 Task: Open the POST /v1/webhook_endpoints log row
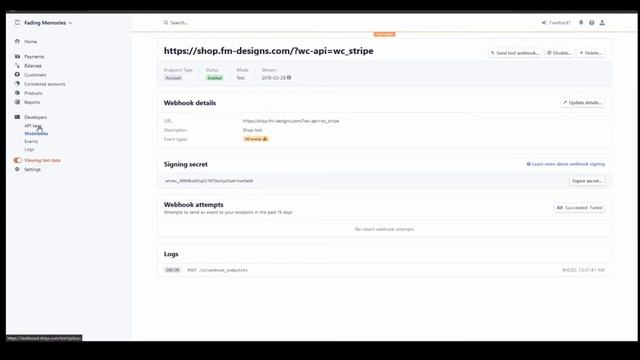[x=384, y=270]
